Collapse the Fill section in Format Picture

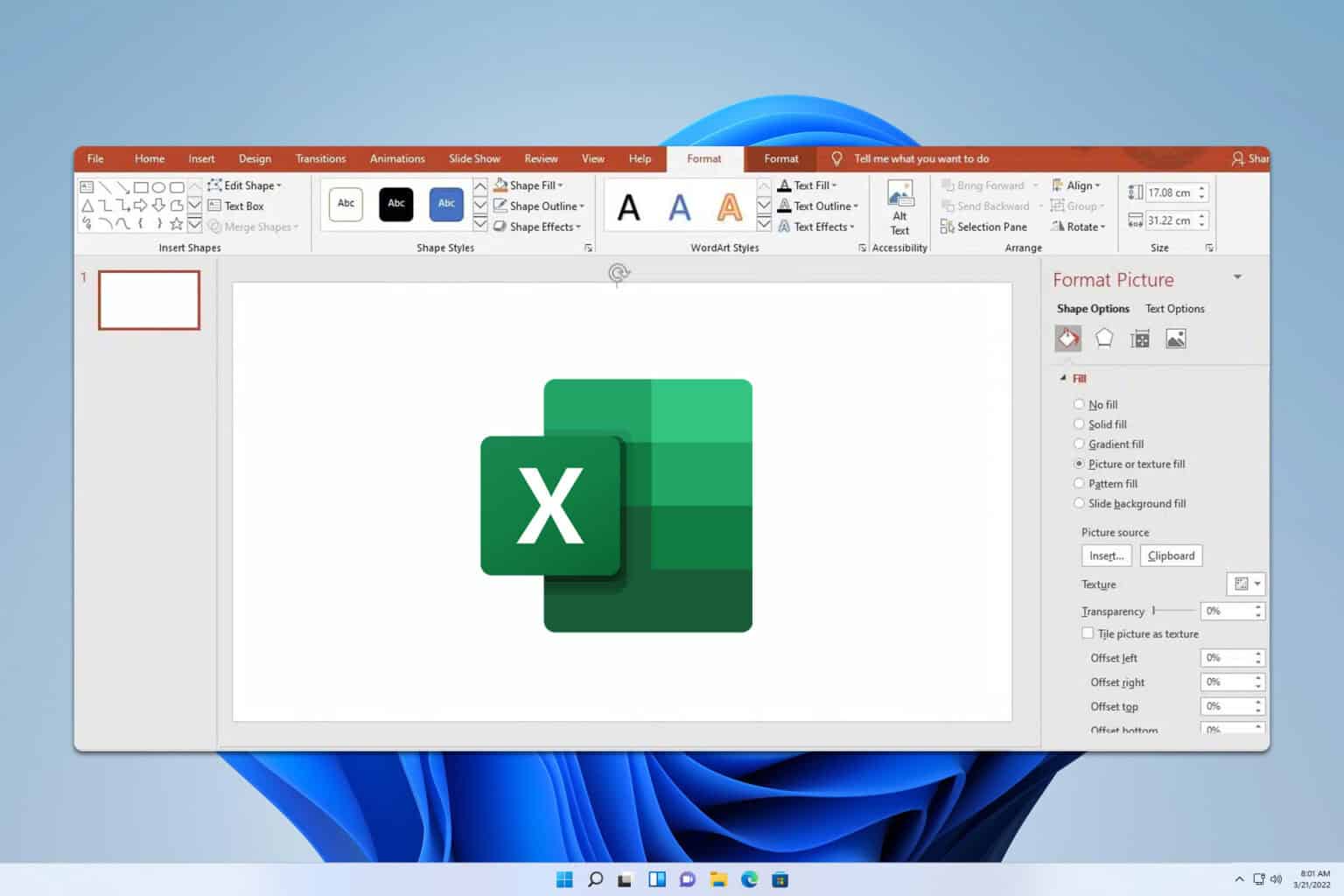pos(1064,378)
